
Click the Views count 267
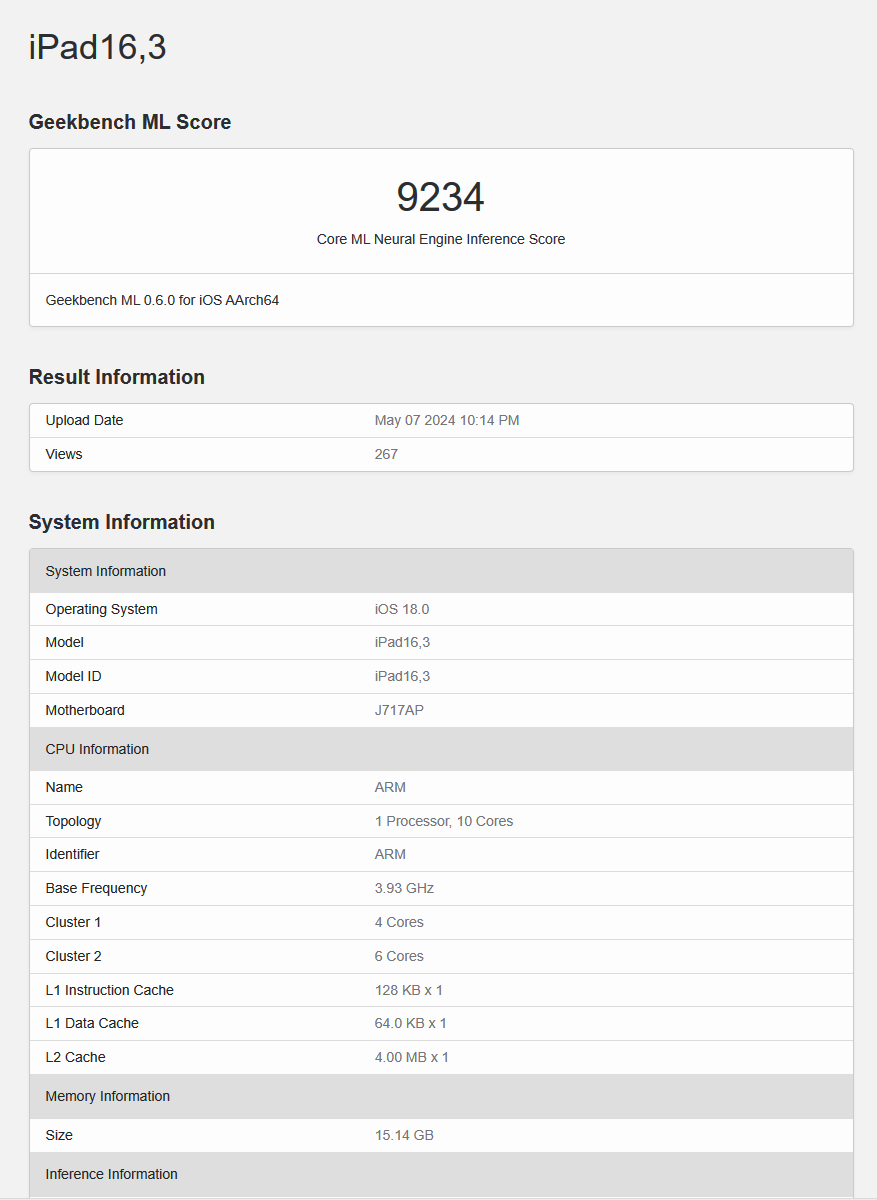(x=386, y=454)
